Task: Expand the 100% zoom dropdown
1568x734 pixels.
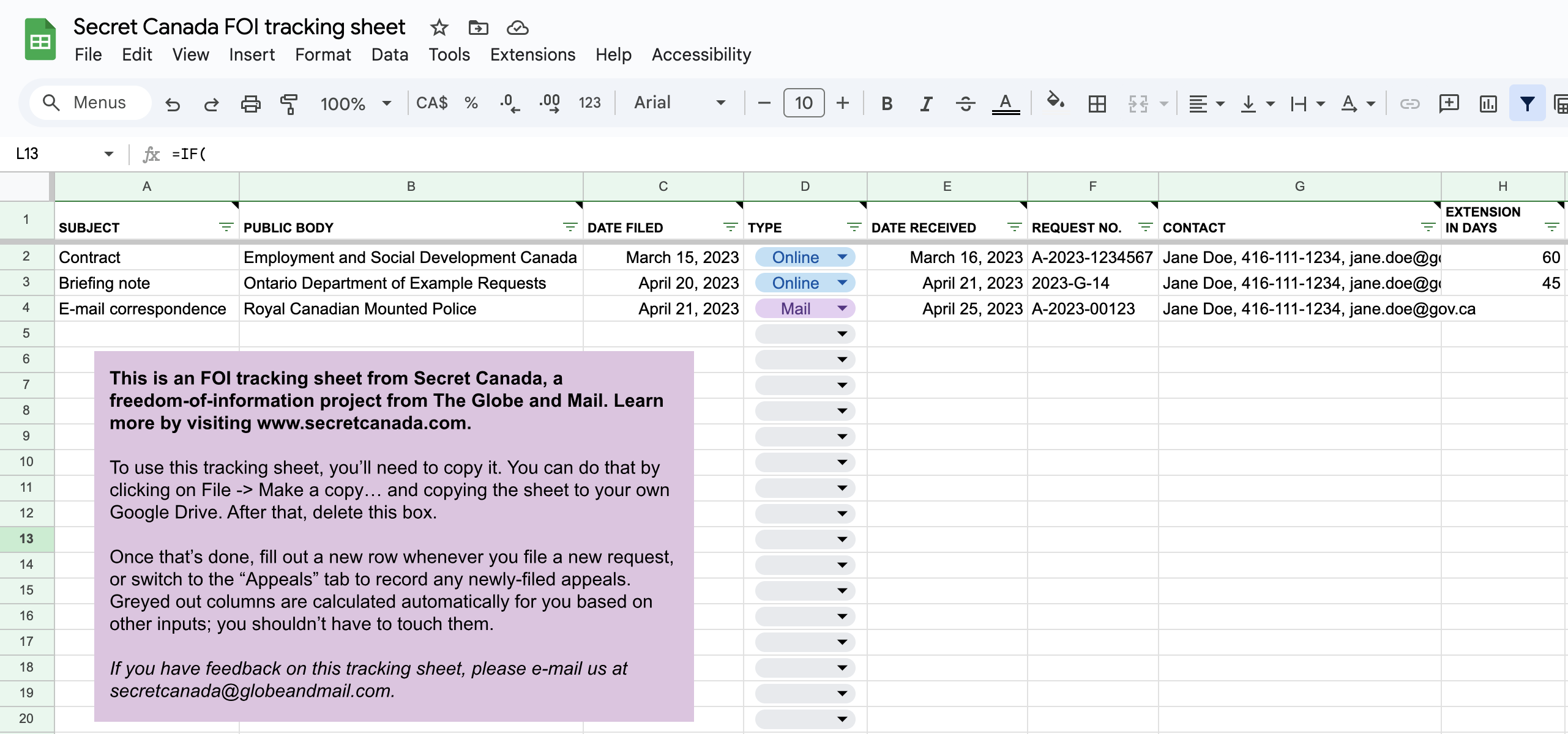Action: tap(355, 104)
